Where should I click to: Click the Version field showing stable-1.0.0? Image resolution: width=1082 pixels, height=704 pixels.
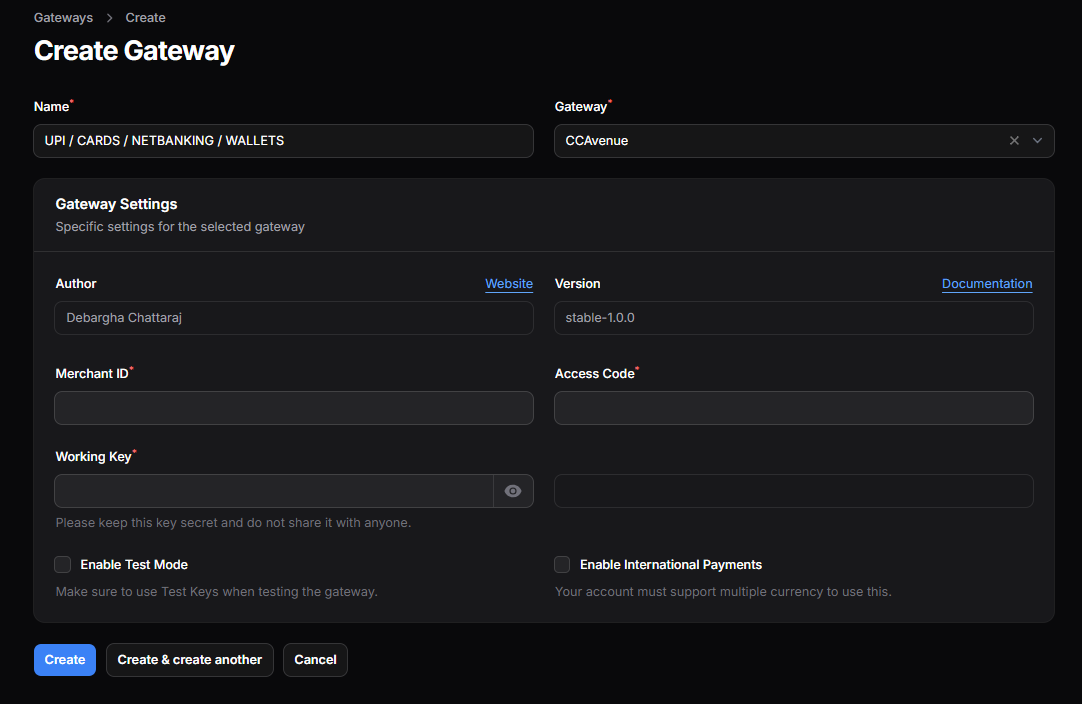(x=793, y=317)
